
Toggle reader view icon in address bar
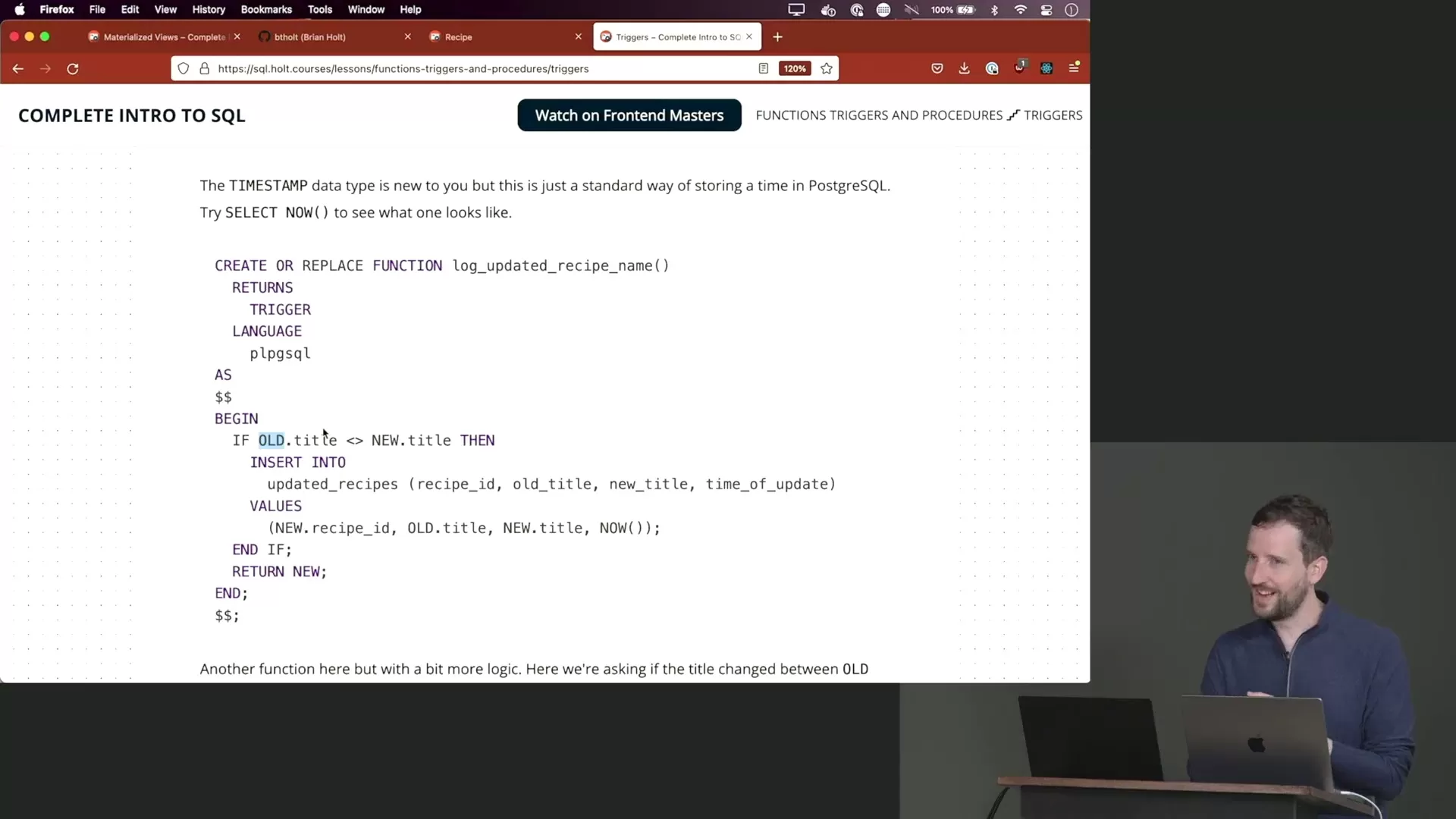coord(764,68)
